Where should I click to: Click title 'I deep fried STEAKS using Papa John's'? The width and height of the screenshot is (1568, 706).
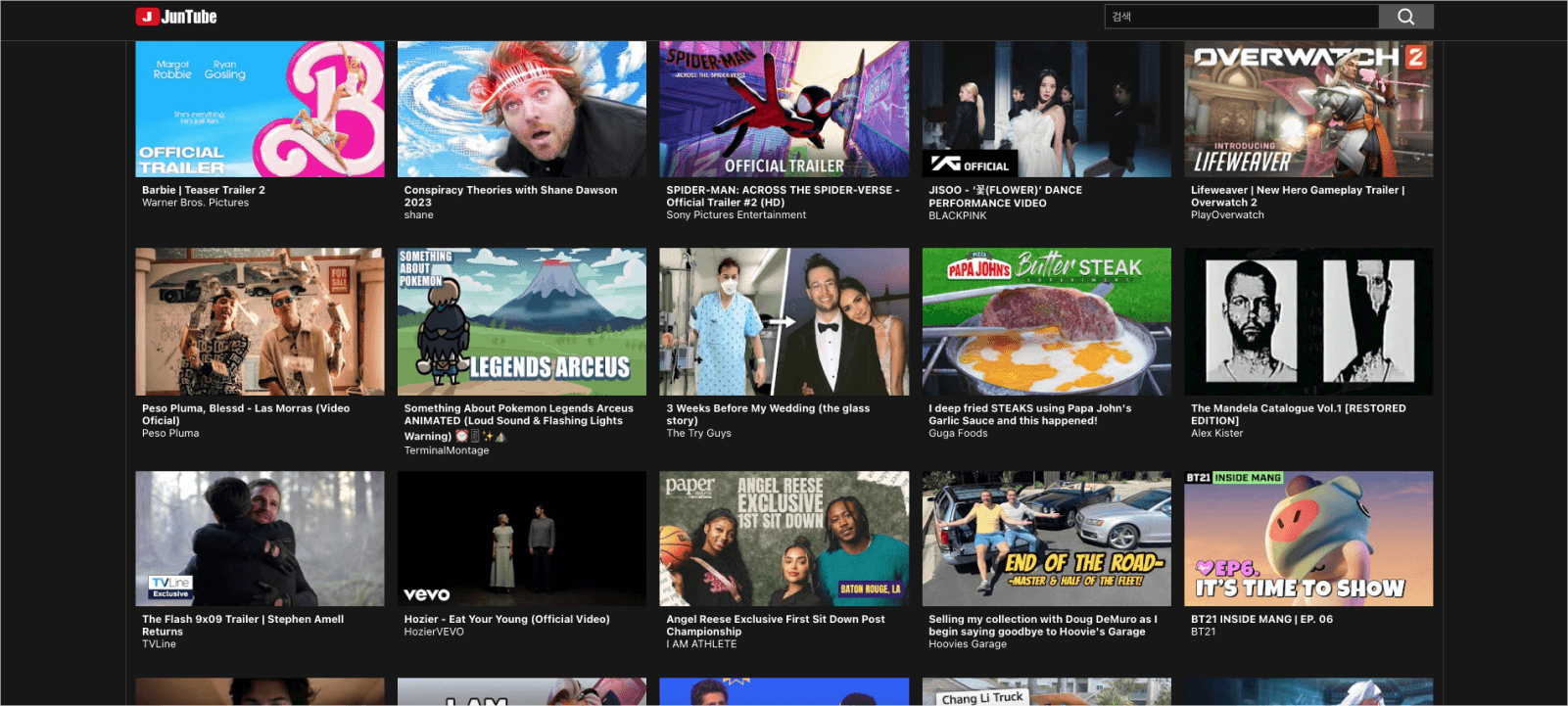coord(1029,414)
